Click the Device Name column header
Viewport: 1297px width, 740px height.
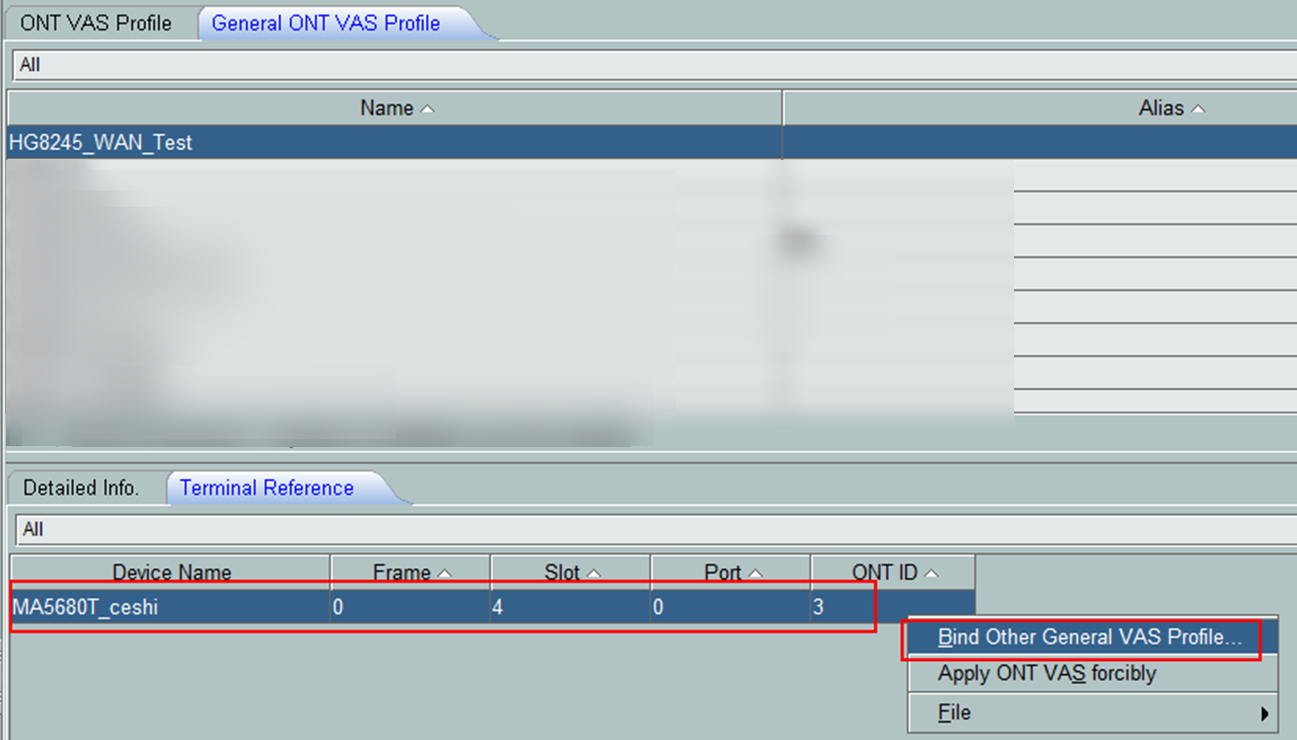[x=171, y=573]
